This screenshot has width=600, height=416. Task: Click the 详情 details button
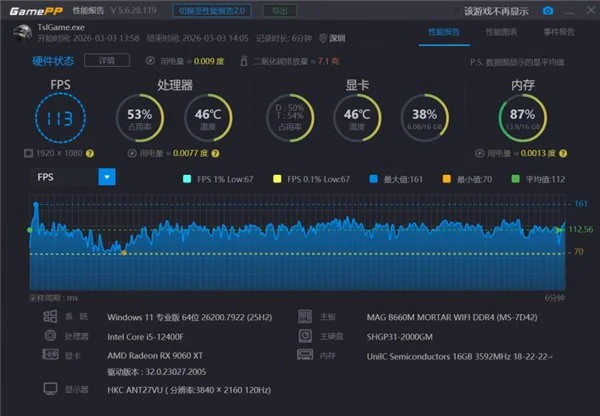107,60
